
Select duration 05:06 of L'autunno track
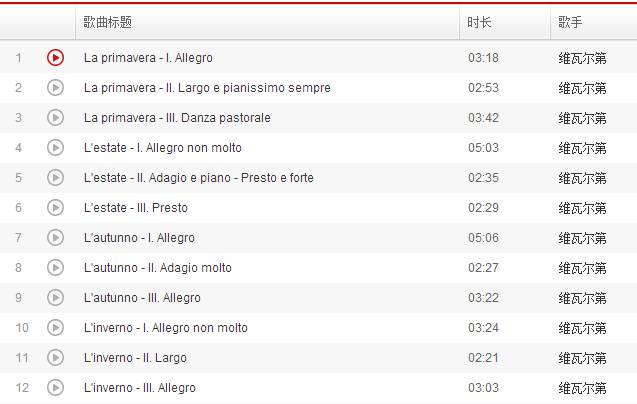click(483, 238)
